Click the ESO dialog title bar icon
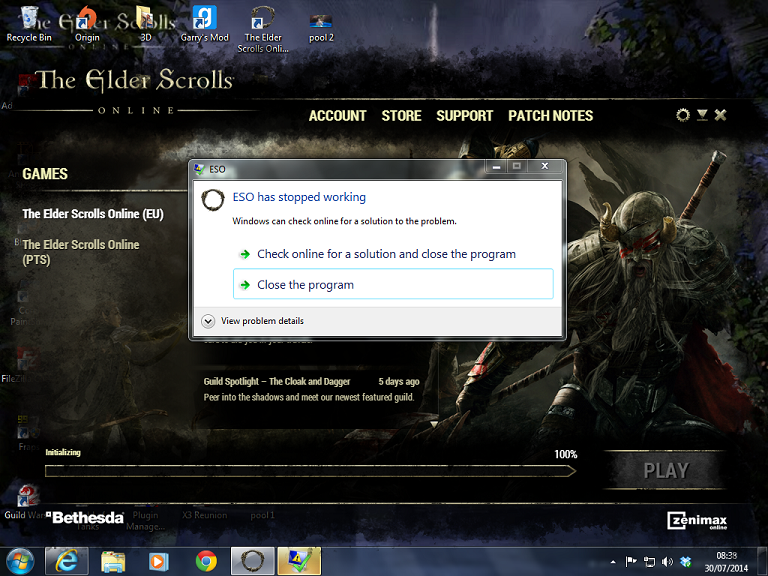768x576 pixels. [x=199, y=169]
